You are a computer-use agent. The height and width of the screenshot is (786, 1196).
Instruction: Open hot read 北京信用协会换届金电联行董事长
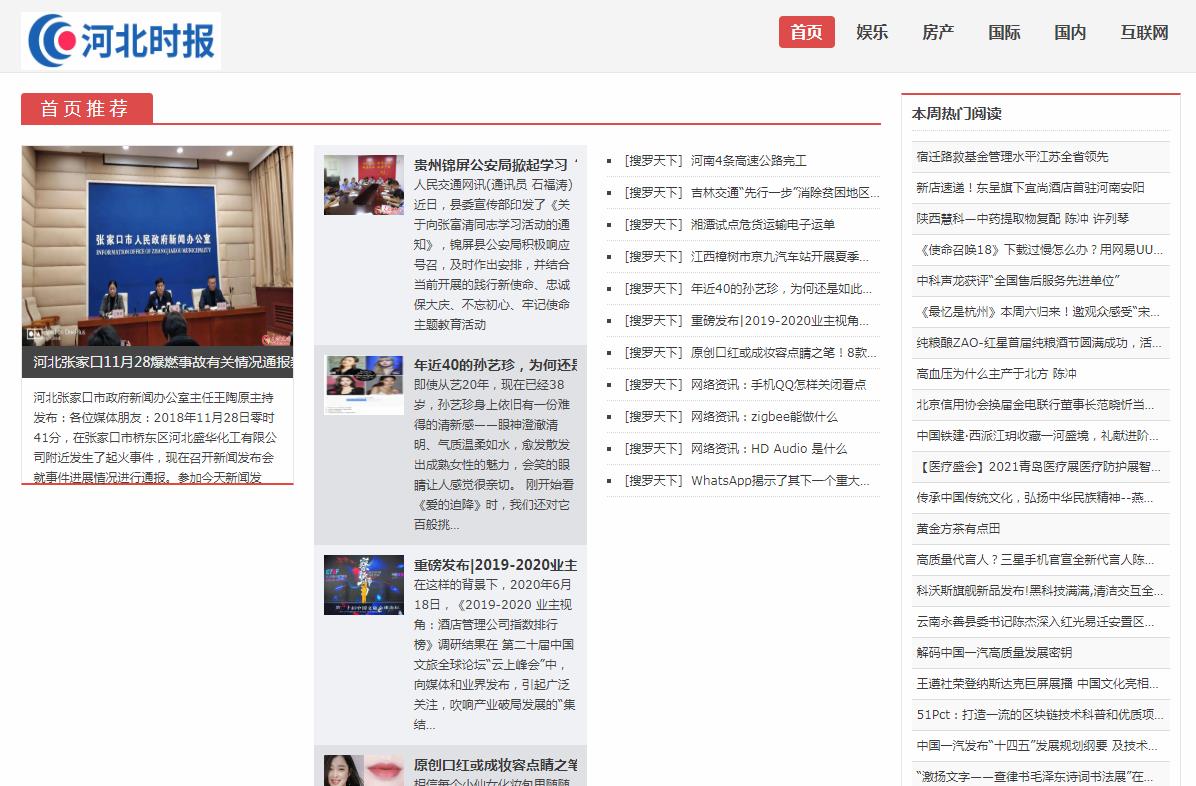coord(1035,404)
